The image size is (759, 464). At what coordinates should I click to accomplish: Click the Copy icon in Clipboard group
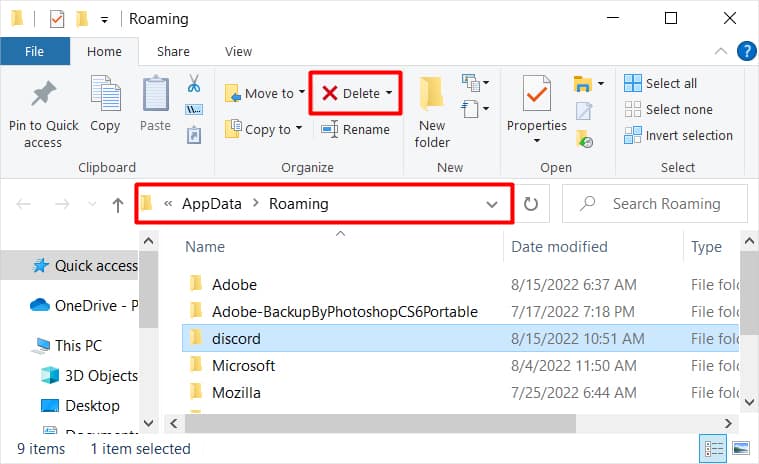click(105, 95)
